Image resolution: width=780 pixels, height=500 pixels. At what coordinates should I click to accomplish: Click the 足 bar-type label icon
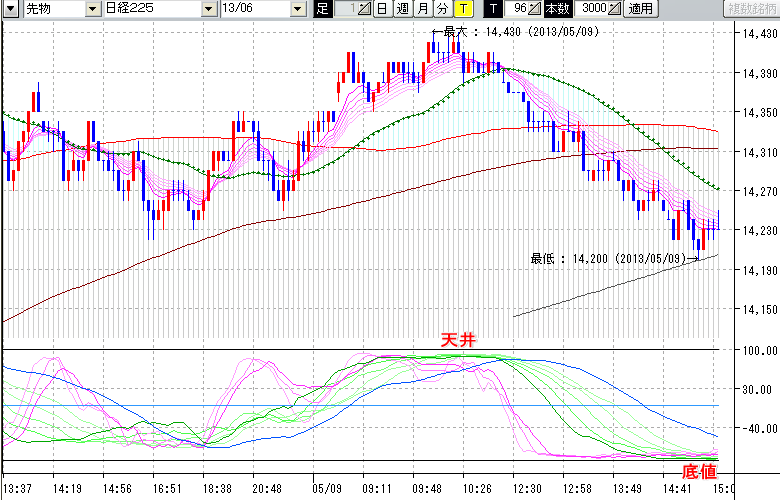pos(322,9)
